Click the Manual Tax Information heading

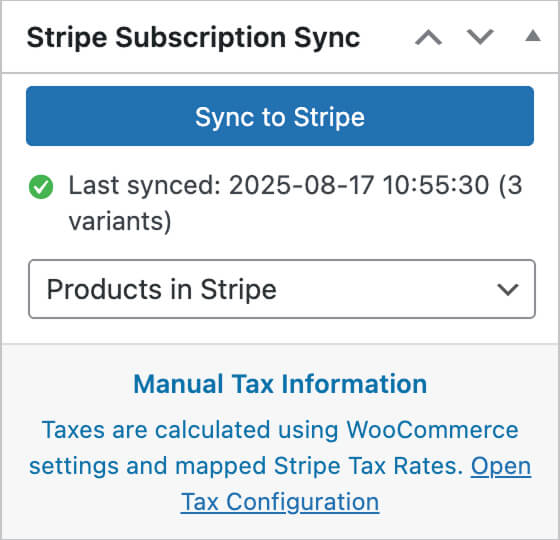280,384
